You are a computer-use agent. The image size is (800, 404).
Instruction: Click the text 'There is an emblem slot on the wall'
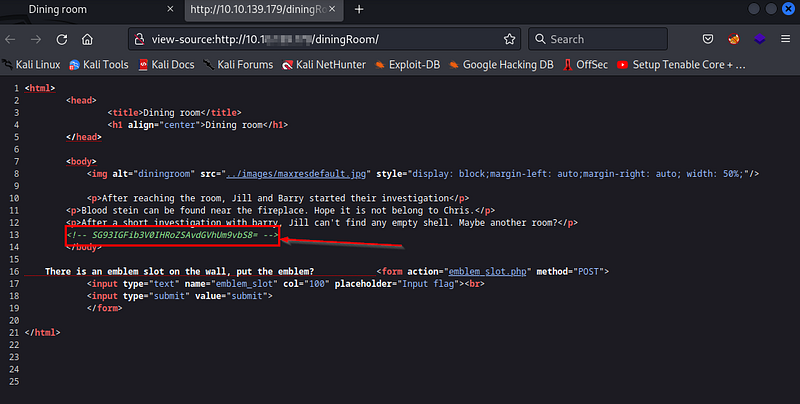(x=137, y=271)
